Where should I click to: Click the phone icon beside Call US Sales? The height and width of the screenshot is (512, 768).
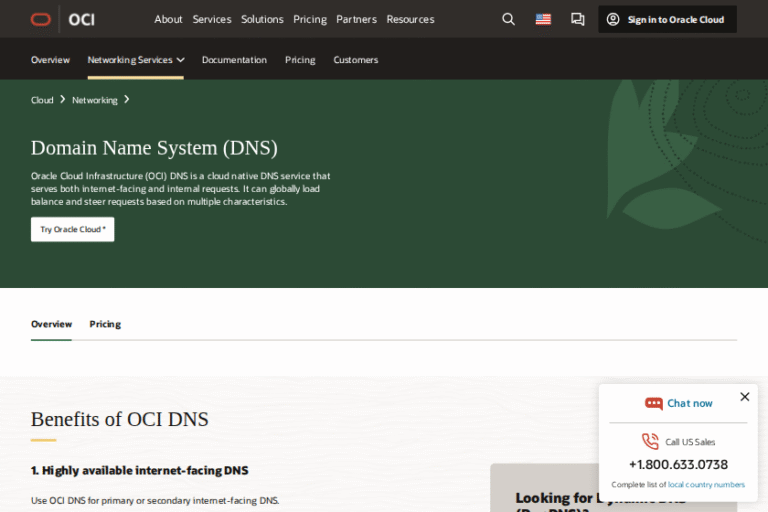click(650, 442)
